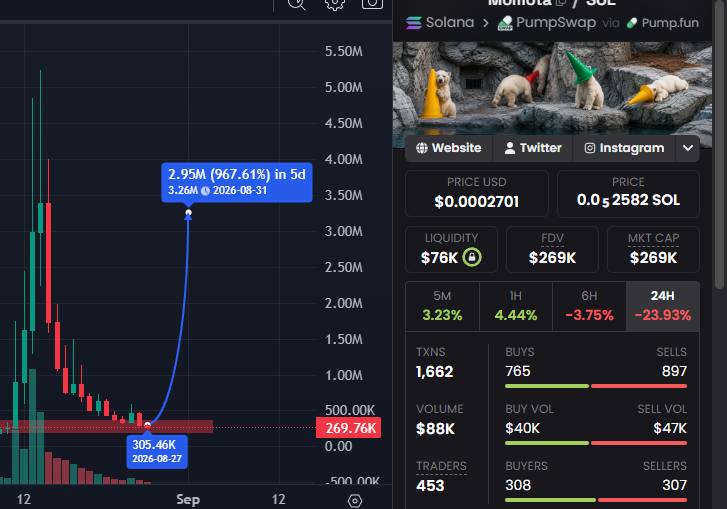Click the right panel vertical scrollbar
Screen dimensions: 727x509
pos(720,144)
